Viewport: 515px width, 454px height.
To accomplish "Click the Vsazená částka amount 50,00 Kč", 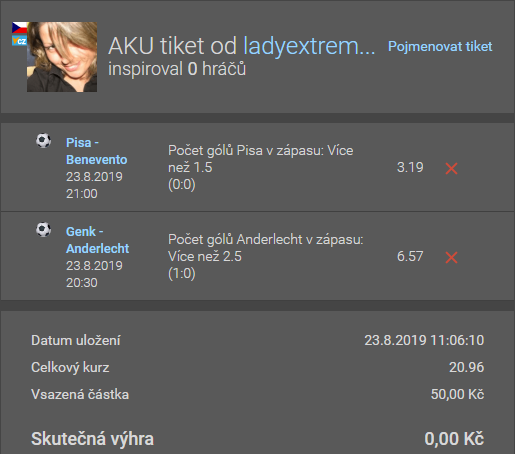I will pyautogui.click(x=457, y=394).
